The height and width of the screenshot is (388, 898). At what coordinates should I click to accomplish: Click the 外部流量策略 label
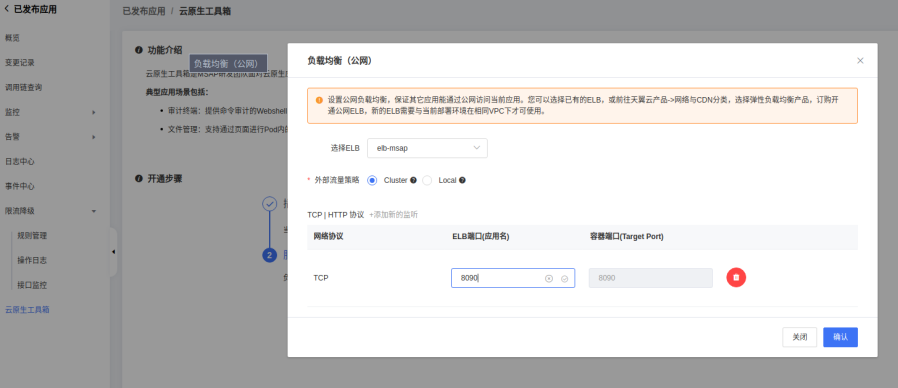pyautogui.click(x=337, y=180)
